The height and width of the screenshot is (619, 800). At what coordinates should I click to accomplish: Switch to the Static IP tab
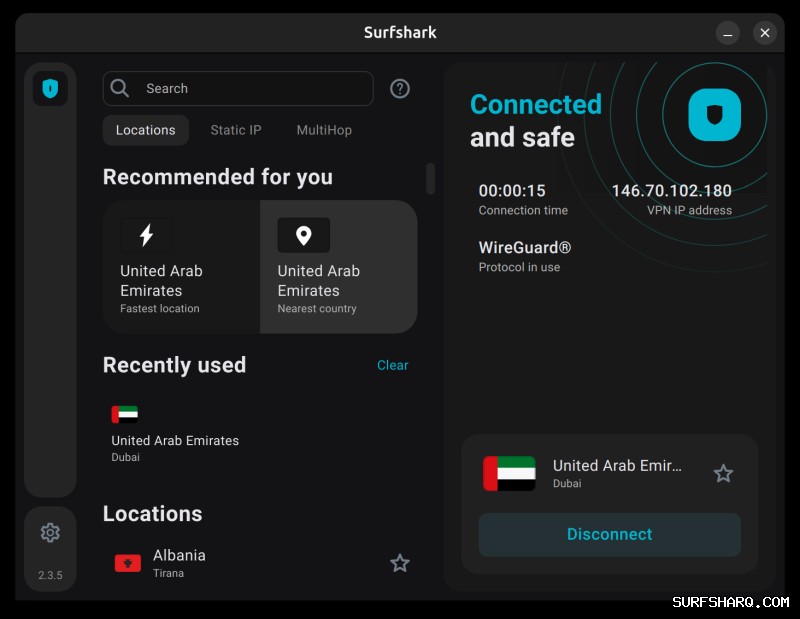click(x=235, y=130)
